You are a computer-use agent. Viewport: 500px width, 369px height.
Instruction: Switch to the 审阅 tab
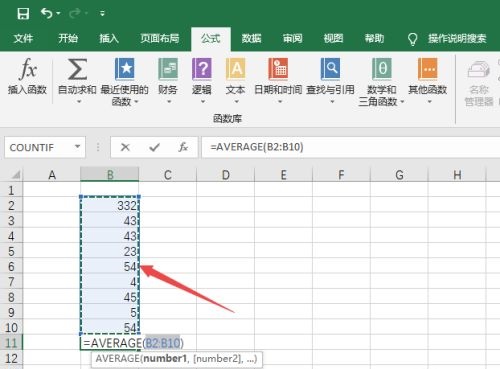pyautogui.click(x=292, y=39)
